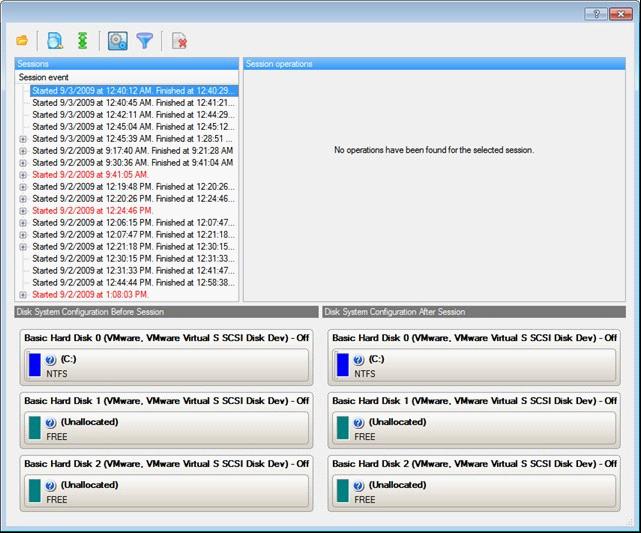Screen dimensions: 641x533
Task: Click info icon on C: before session
Action: (x=51, y=358)
